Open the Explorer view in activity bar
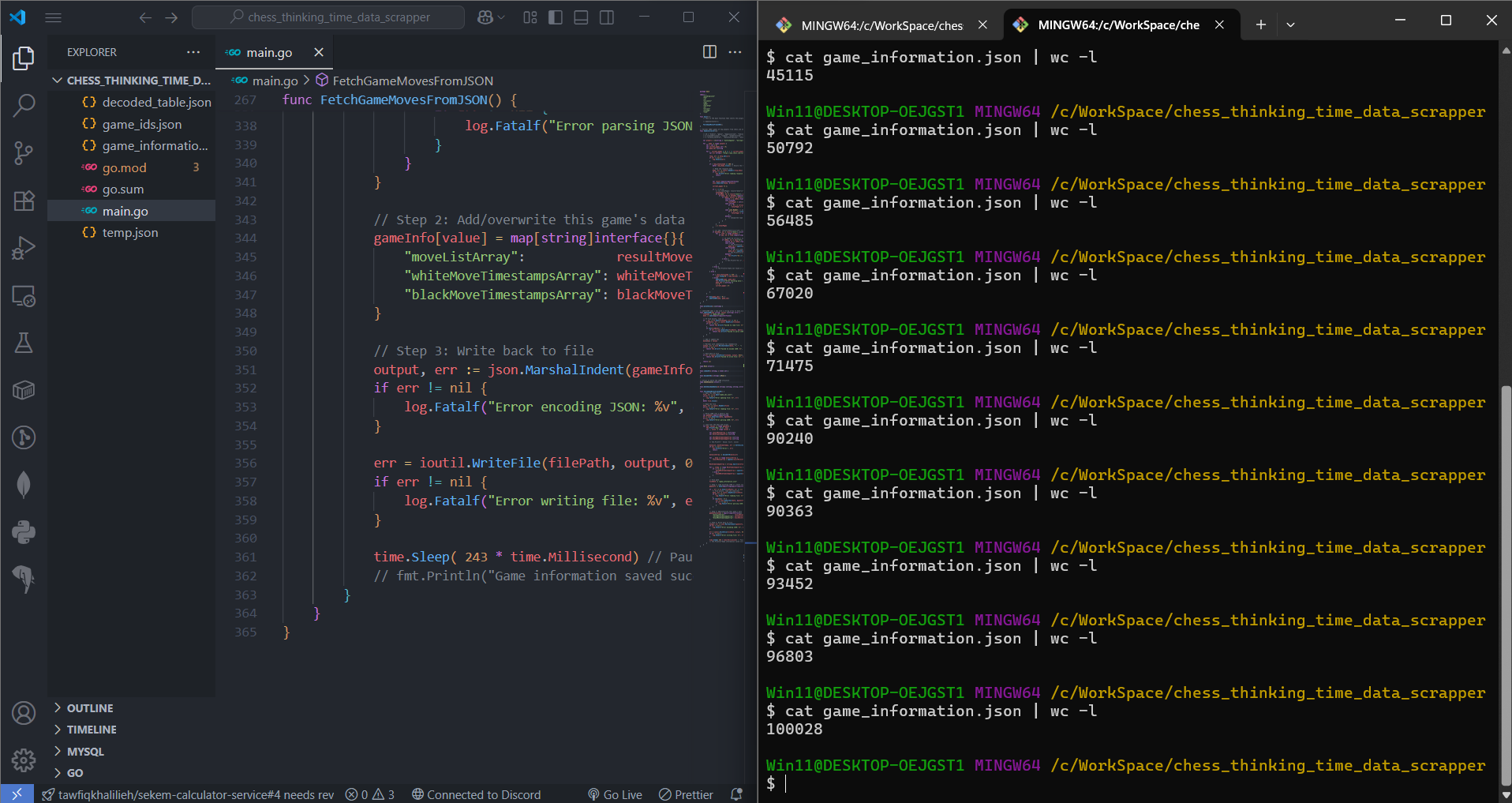1512x803 pixels. click(x=24, y=58)
